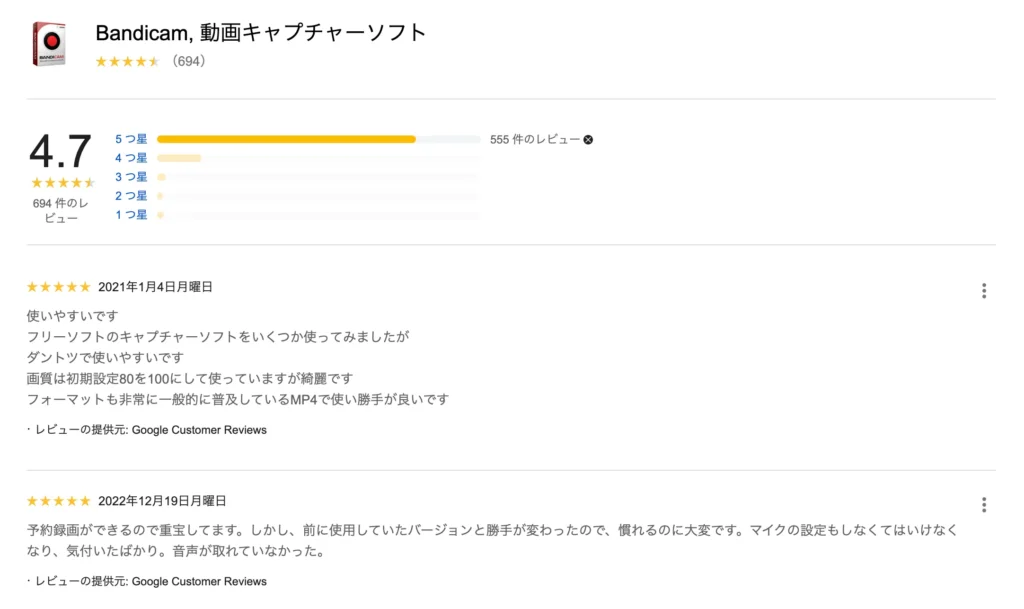Screen dimensions: 1024x609
Task: Click the stars on the January 2021 review
Action: click(x=57, y=286)
